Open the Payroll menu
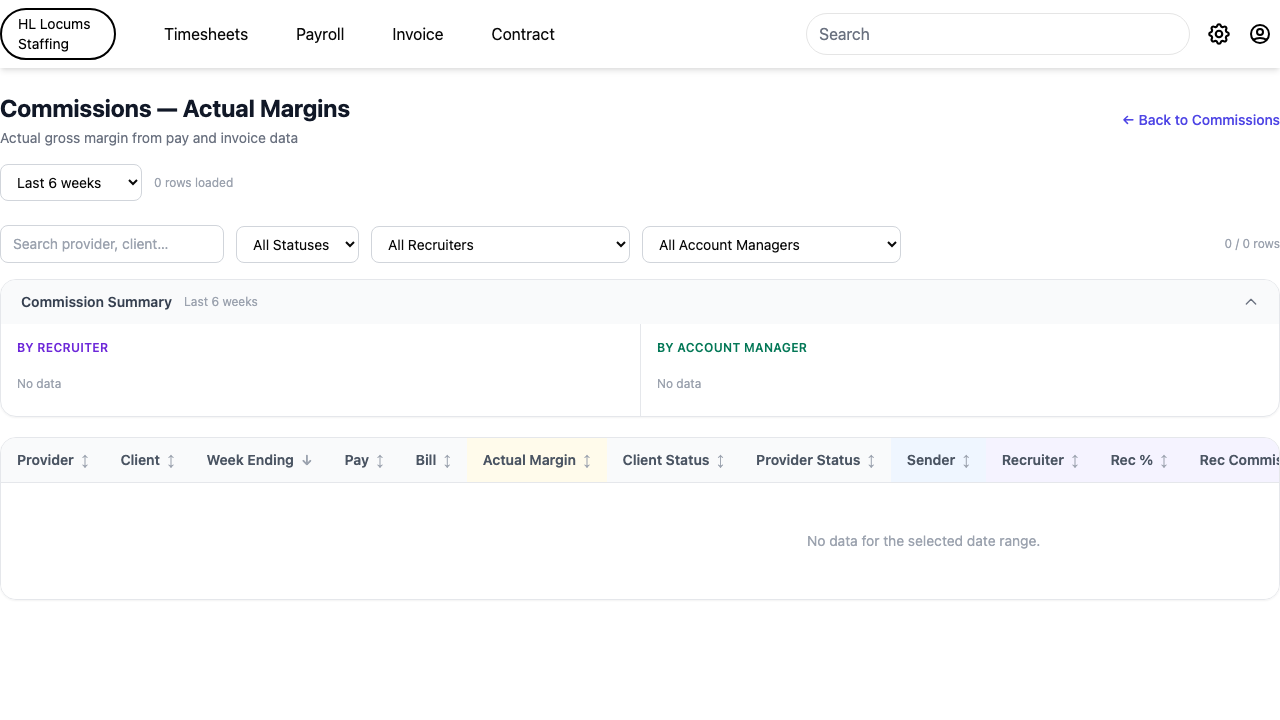Image resolution: width=1280 pixels, height=720 pixels. 320,34
